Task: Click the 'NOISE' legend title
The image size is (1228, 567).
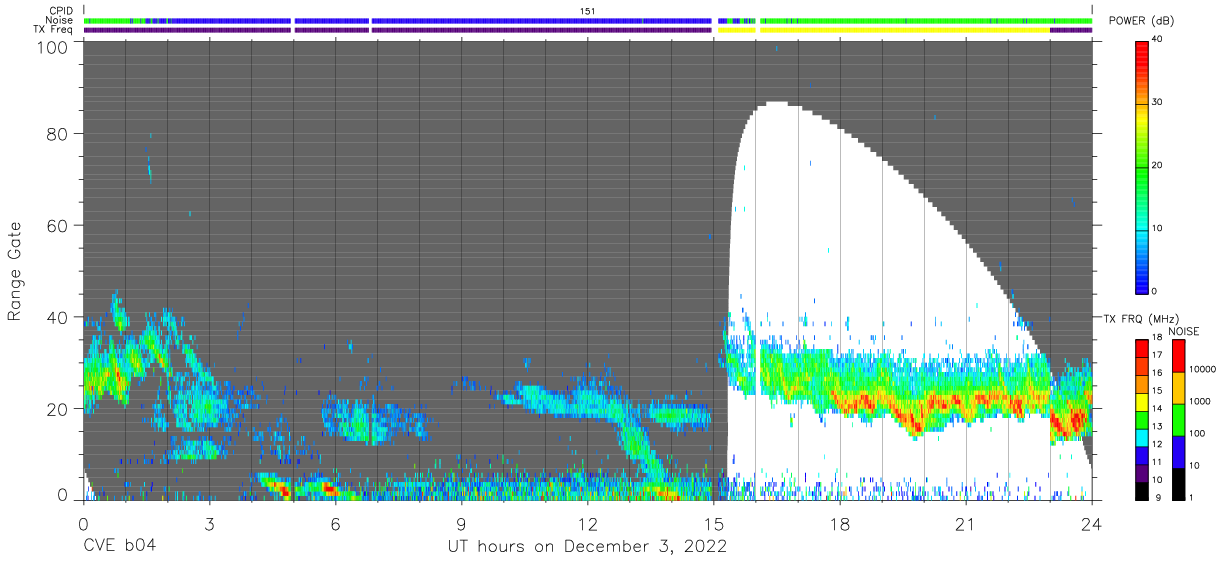Action: click(1183, 331)
